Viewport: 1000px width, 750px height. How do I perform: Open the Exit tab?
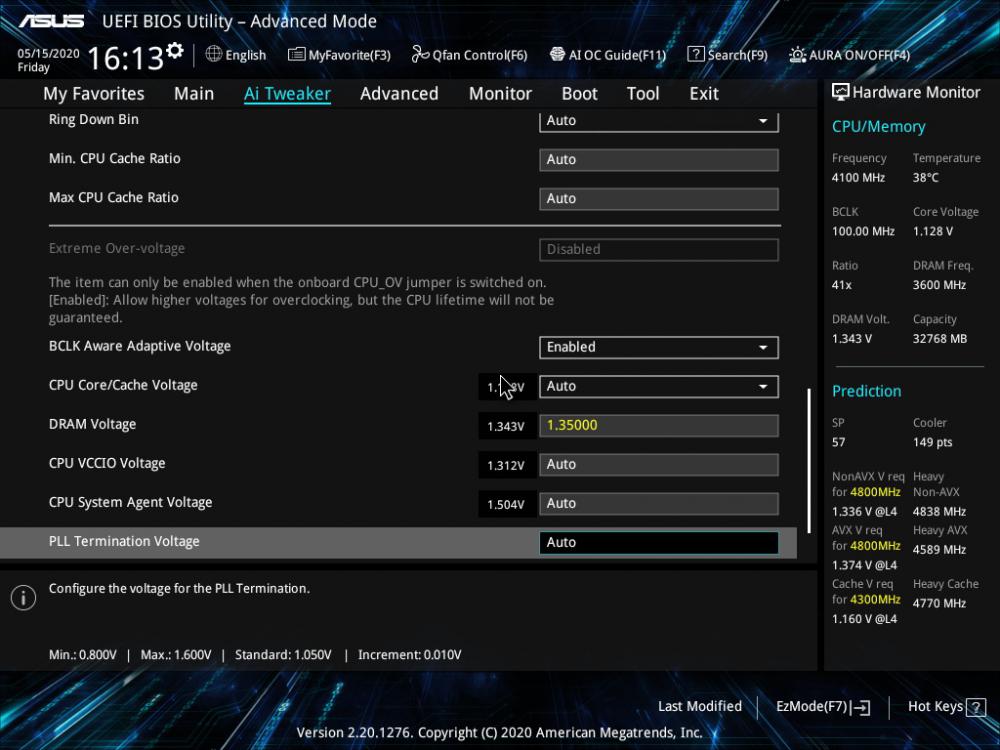click(704, 94)
